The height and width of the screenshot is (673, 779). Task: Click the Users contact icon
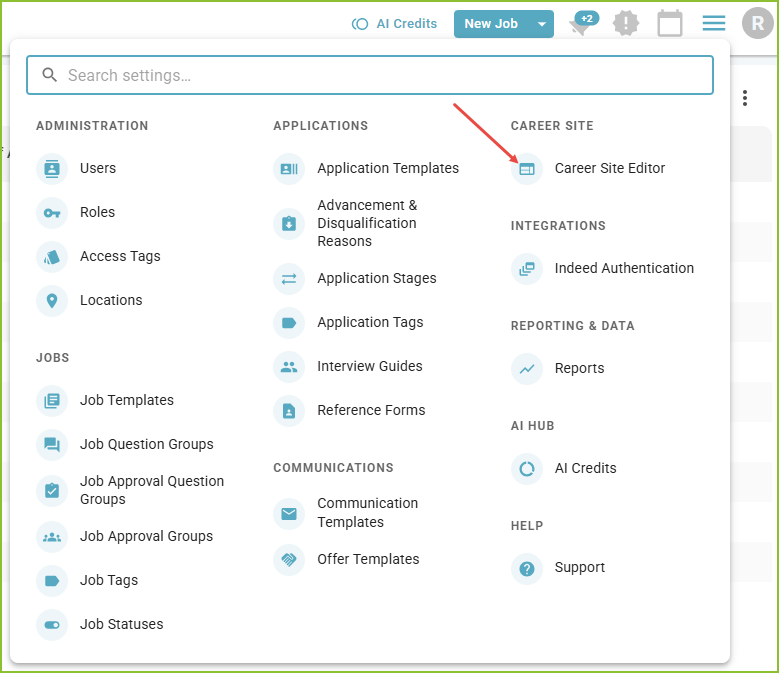(52, 169)
